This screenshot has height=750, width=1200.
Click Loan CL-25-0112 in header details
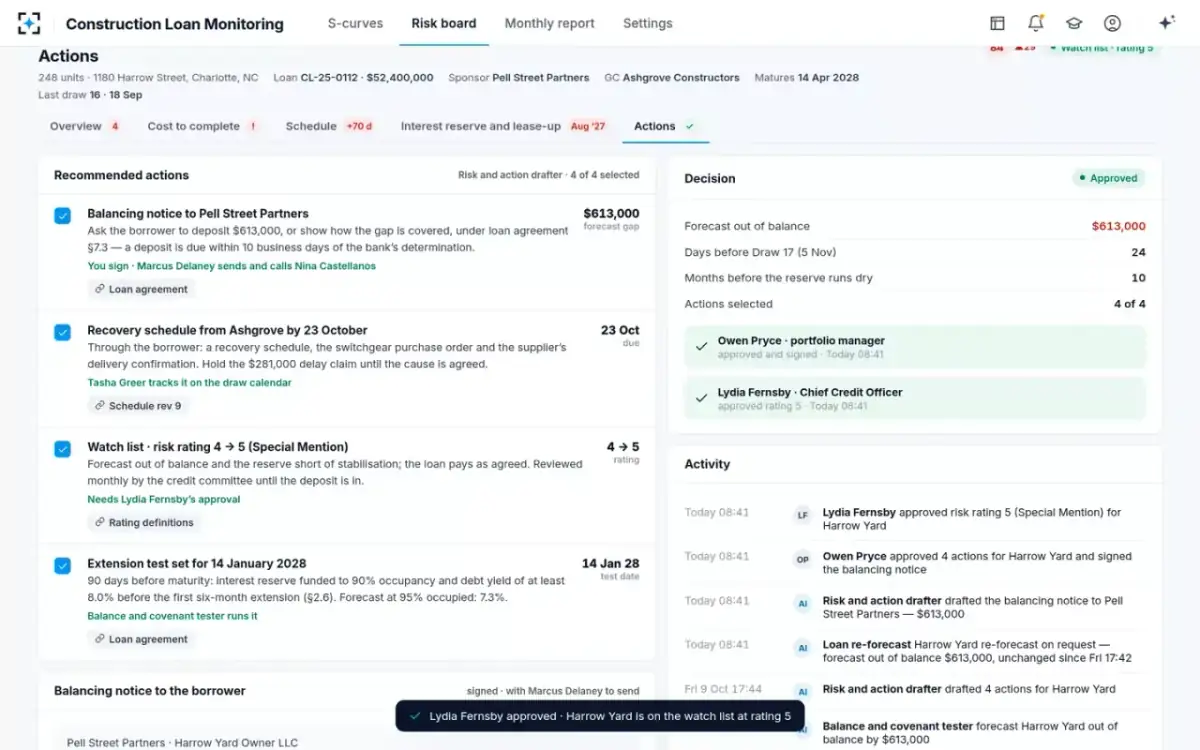coord(353,77)
